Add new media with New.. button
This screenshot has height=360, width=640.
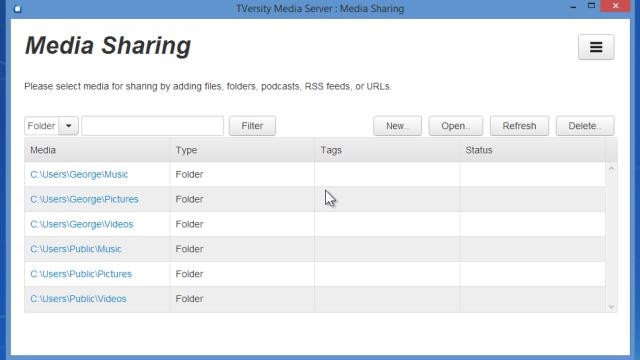(397, 126)
